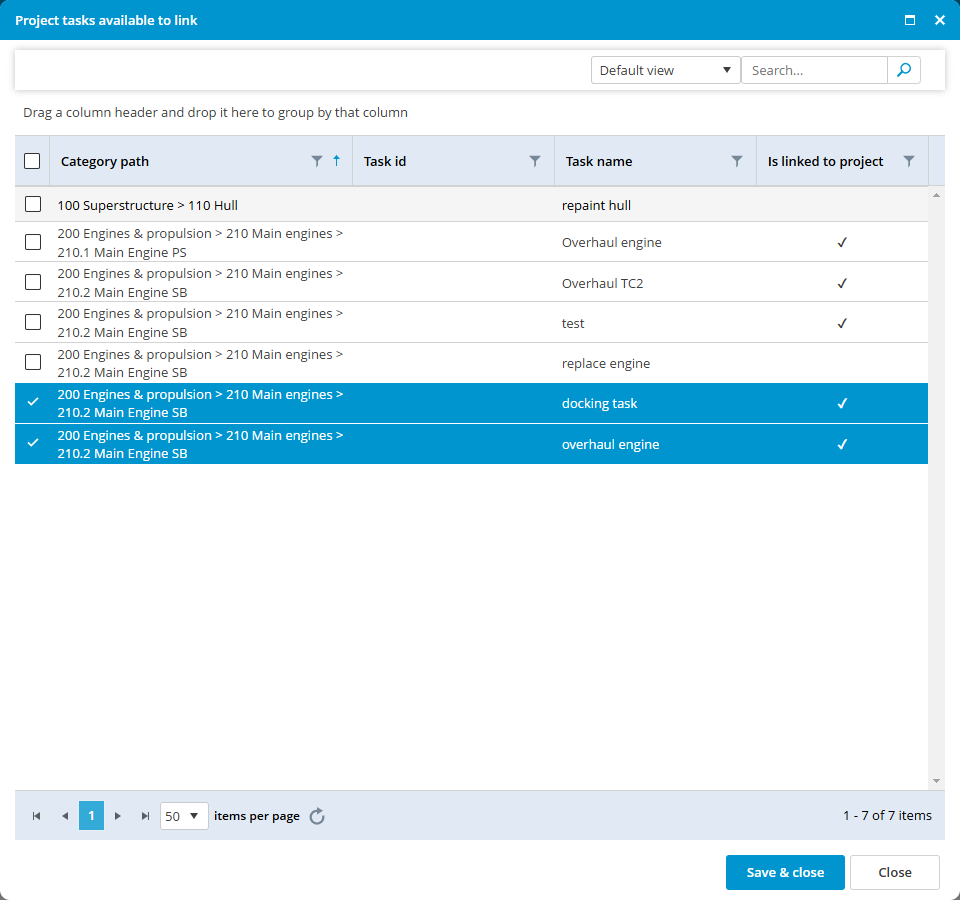The width and height of the screenshot is (960, 900).
Task: Open the items per page dropdown
Action: [184, 816]
